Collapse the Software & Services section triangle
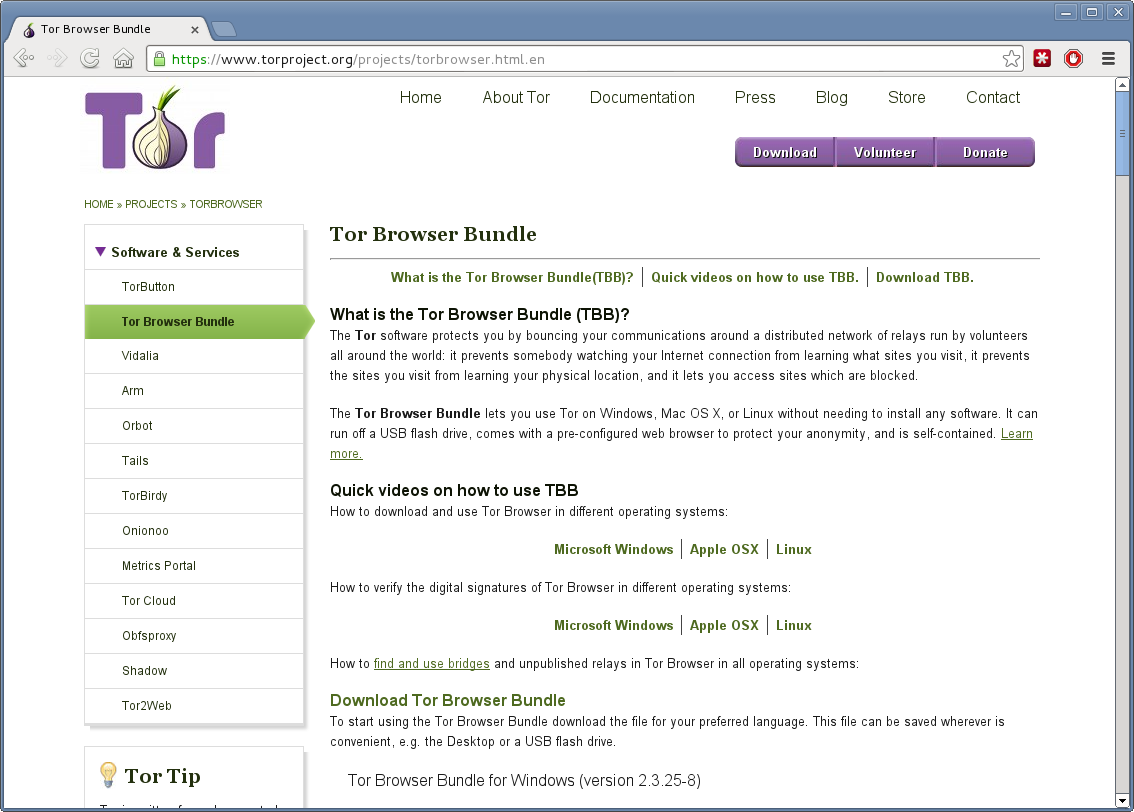1134x812 pixels. pyautogui.click(x=101, y=252)
